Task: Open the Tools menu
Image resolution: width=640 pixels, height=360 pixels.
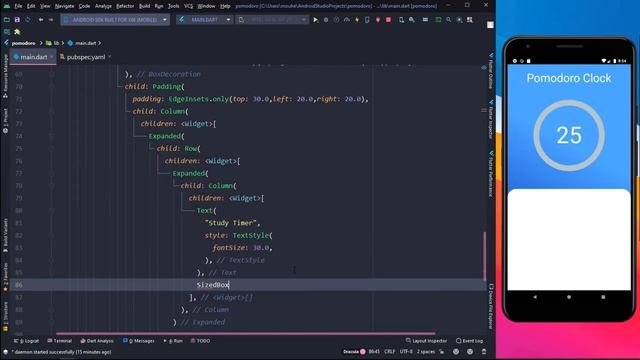Action: [173, 6]
